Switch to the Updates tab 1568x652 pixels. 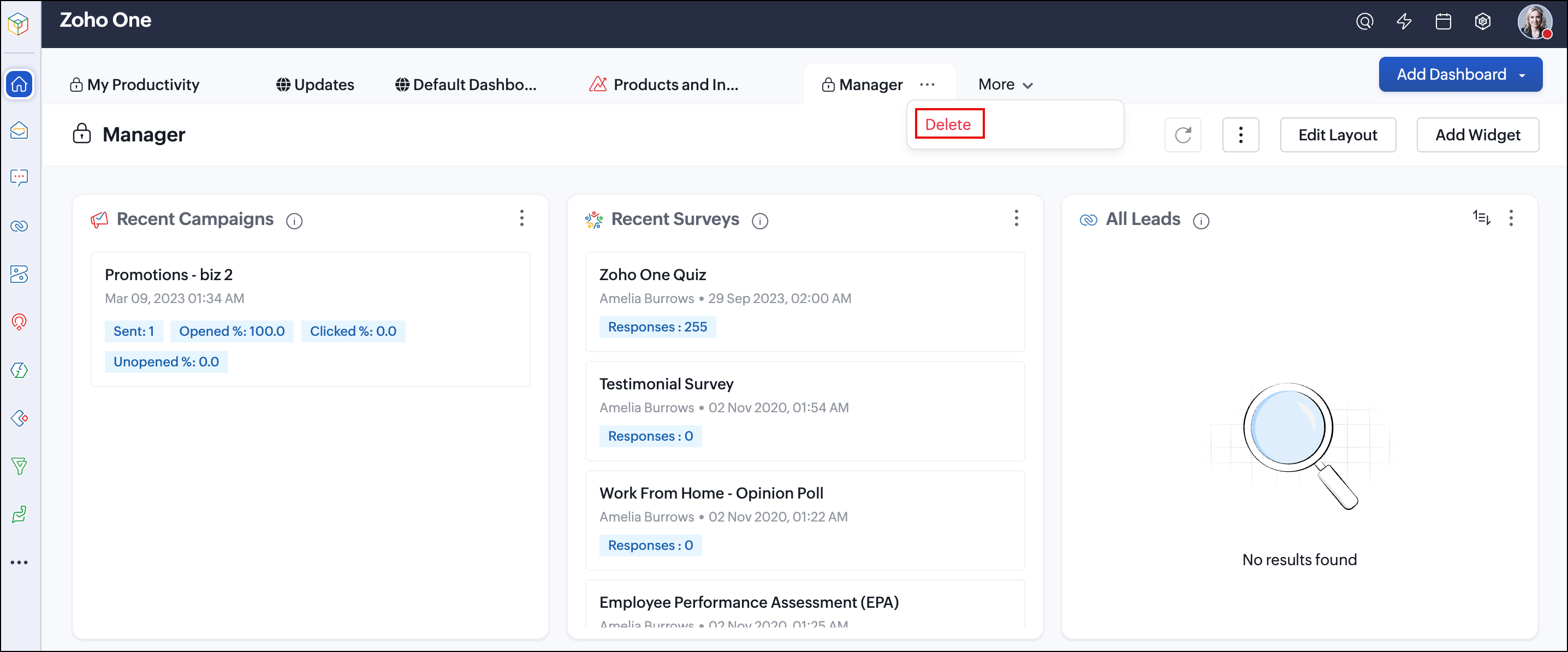[314, 85]
